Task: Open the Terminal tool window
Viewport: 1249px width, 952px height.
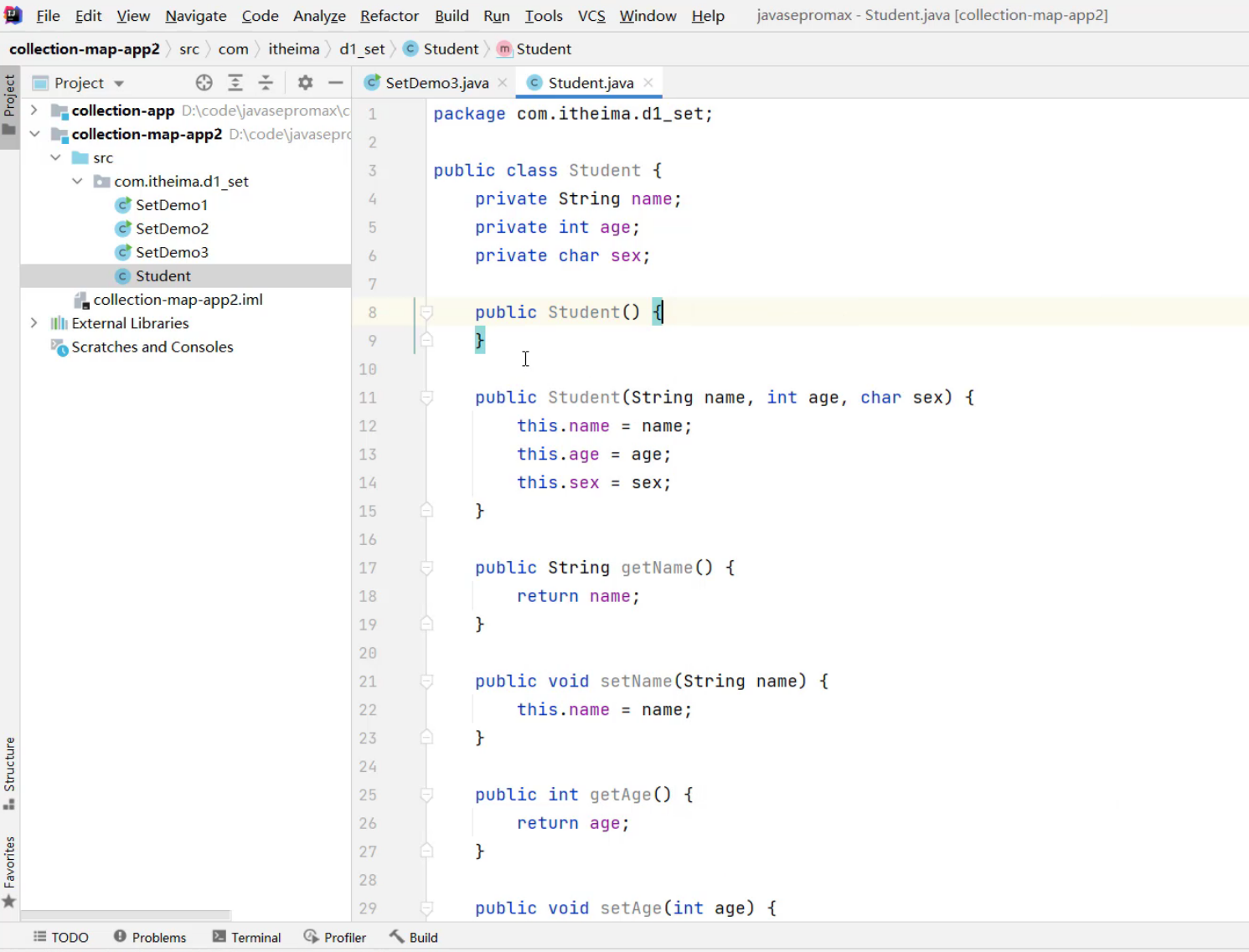Action: point(246,937)
